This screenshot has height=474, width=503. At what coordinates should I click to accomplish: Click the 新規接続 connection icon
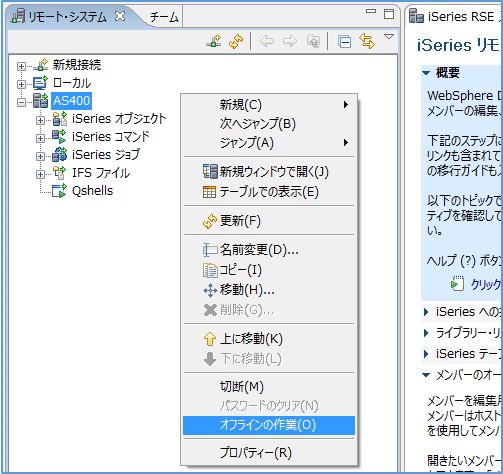click(x=41, y=65)
